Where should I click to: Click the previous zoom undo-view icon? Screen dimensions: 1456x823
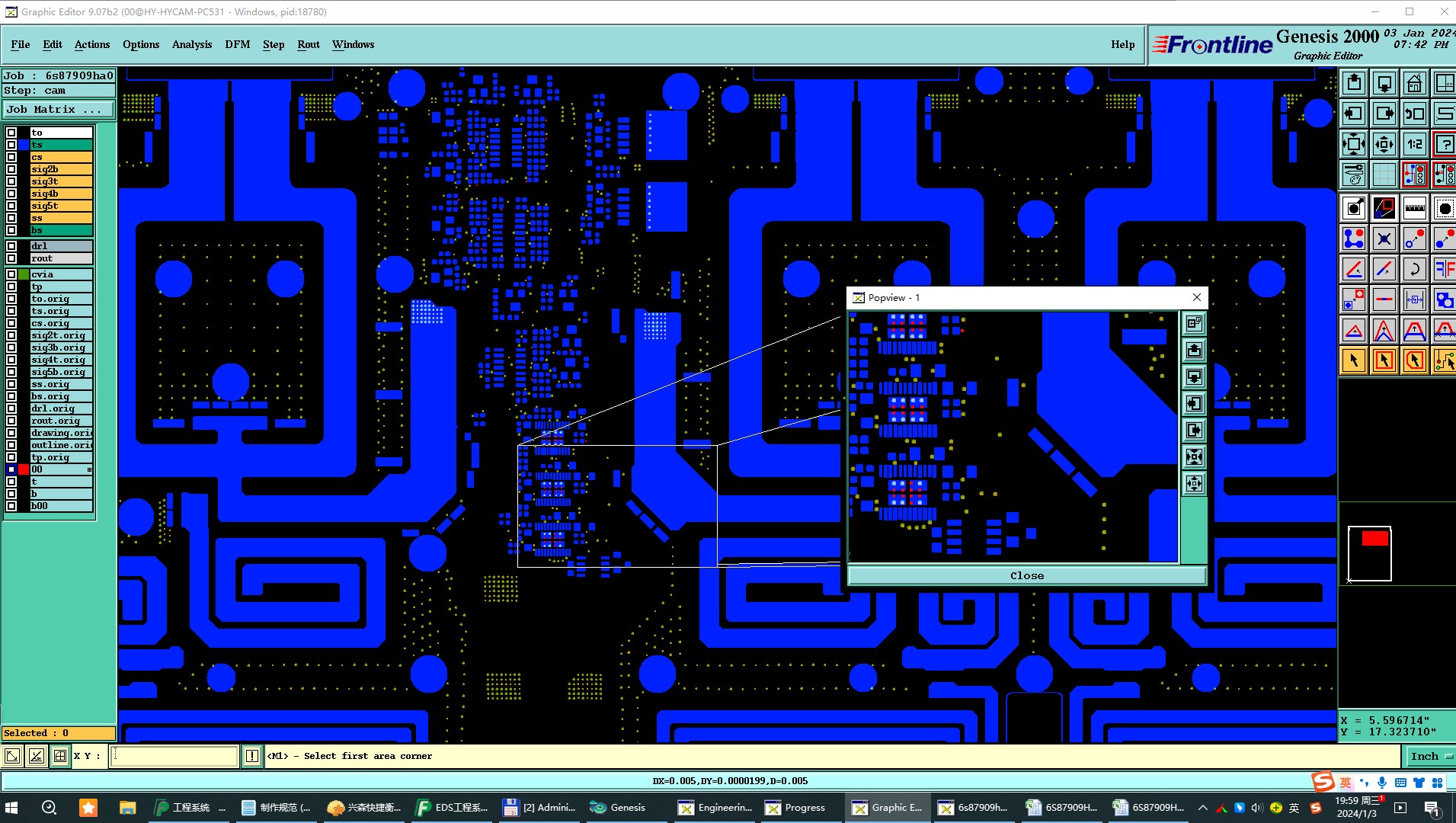(1415, 114)
